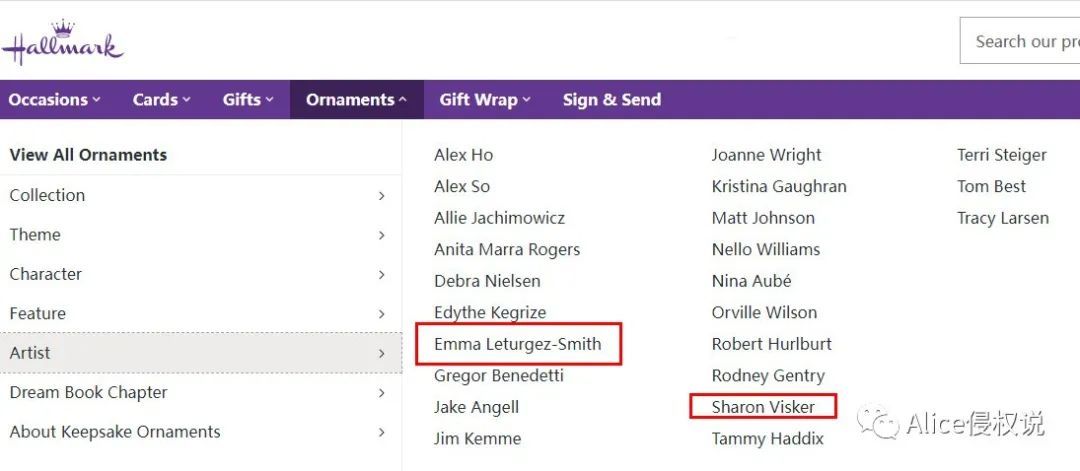Go to Sign & Send
The image size is (1080, 471).
[x=612, y=100]
